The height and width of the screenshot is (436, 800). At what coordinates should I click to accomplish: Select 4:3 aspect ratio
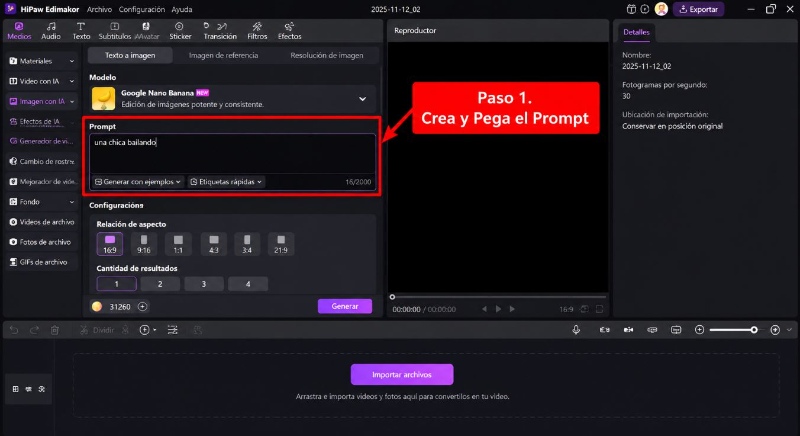tap(214, 244)
